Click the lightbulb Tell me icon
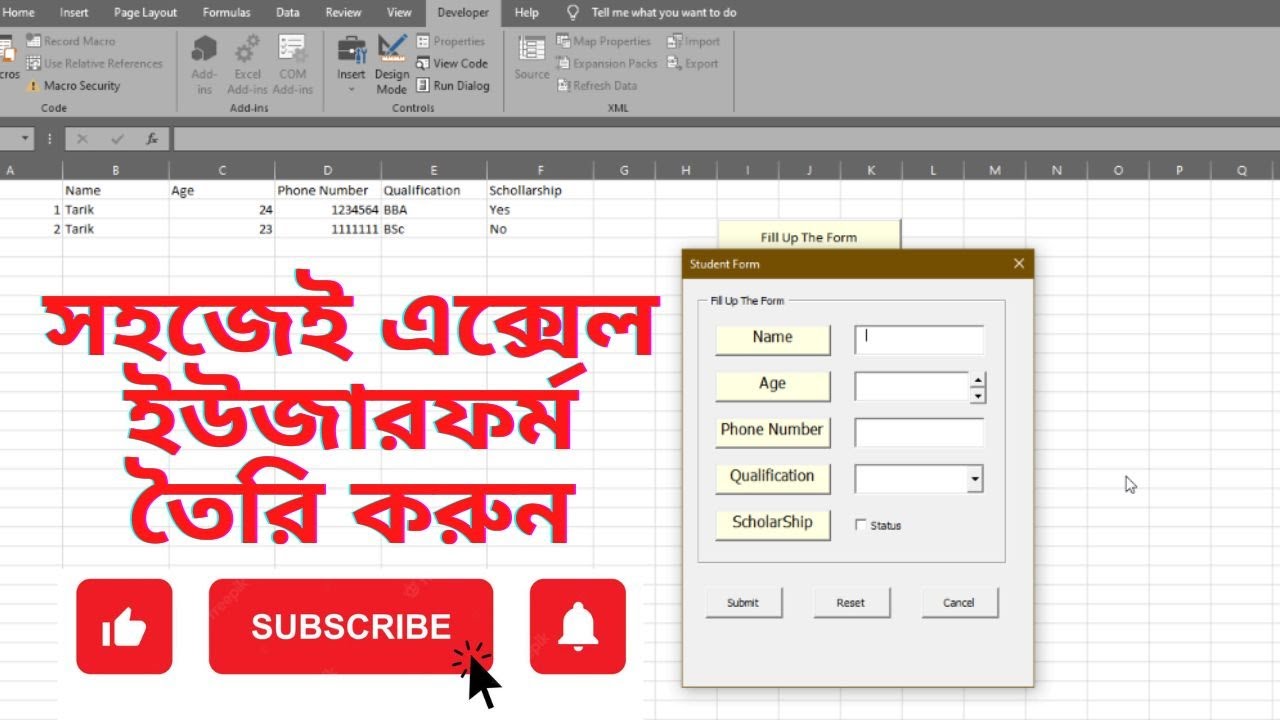 click(x=573, y=13)
